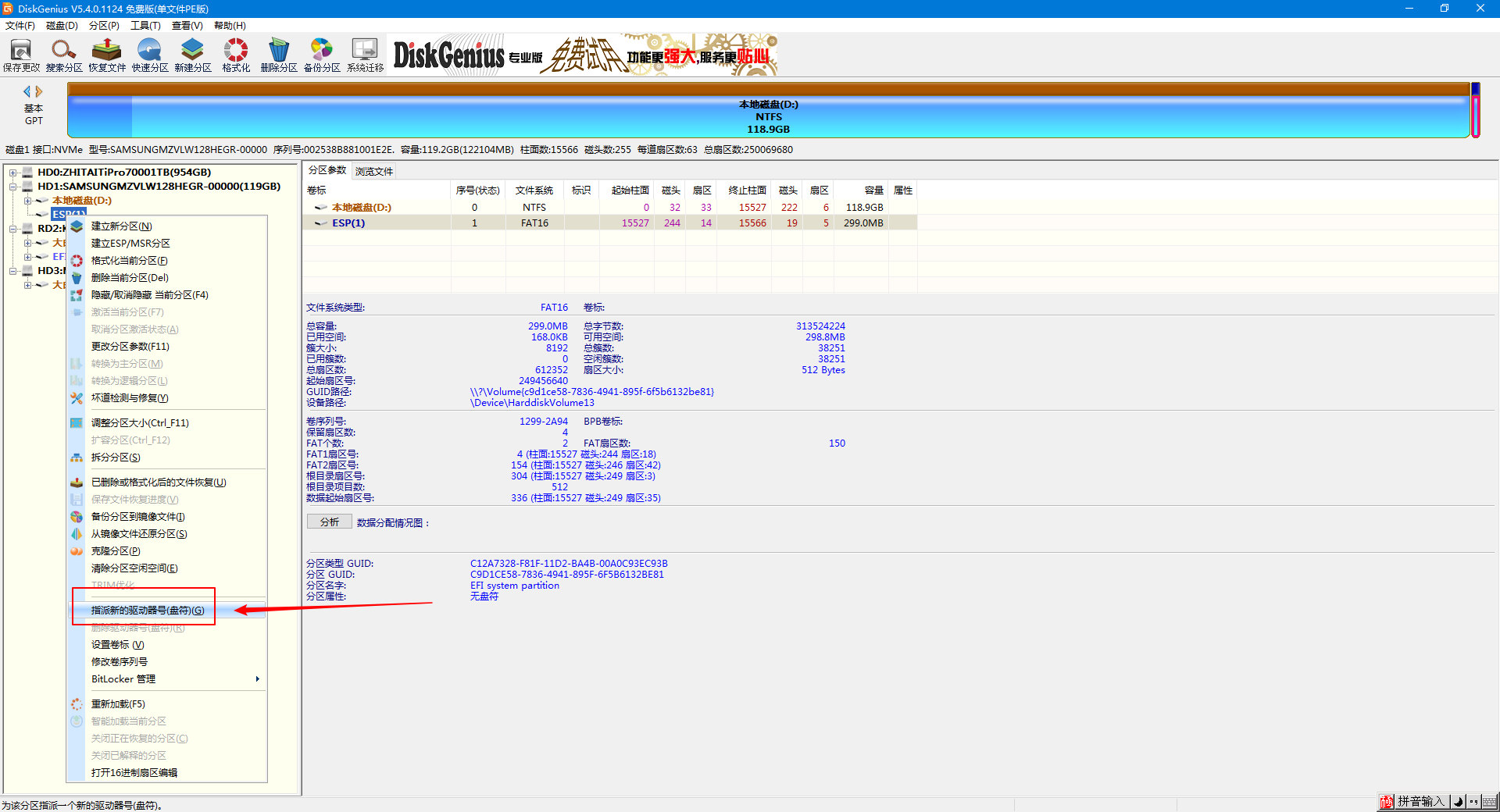Switch to the 浏览文件 tab

pos(374,171)
